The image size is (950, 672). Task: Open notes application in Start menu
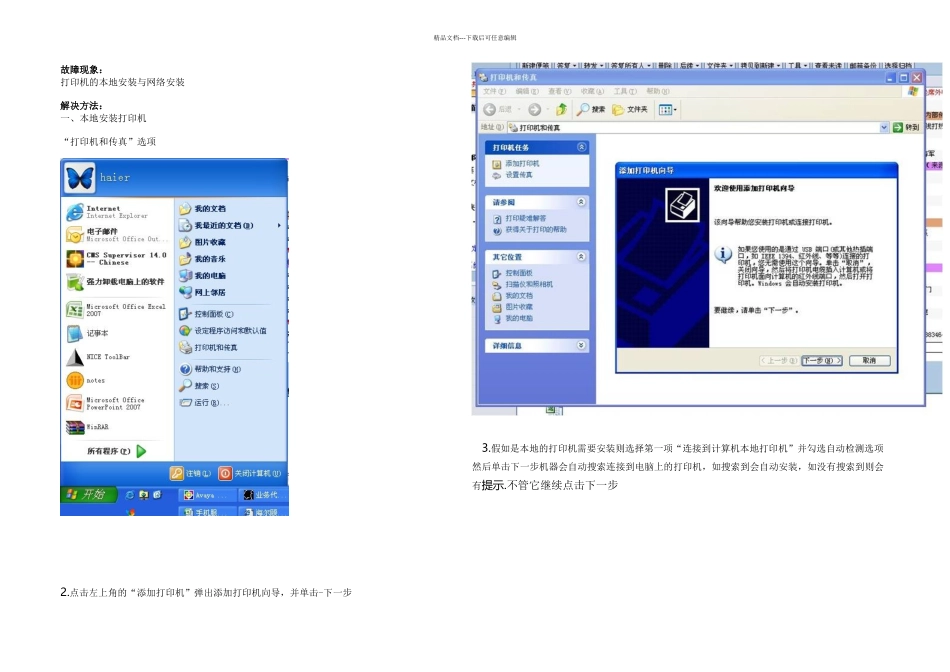click(86, 381)
